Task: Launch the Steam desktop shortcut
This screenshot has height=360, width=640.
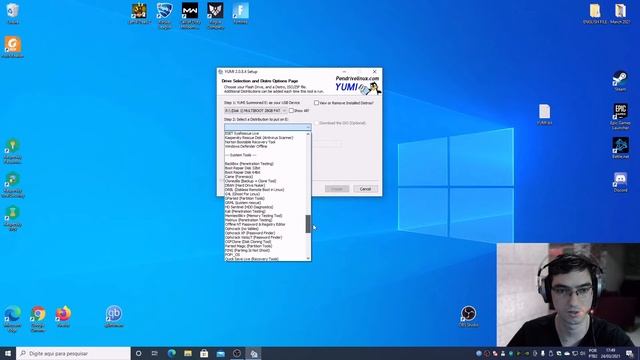Action: 620,81
